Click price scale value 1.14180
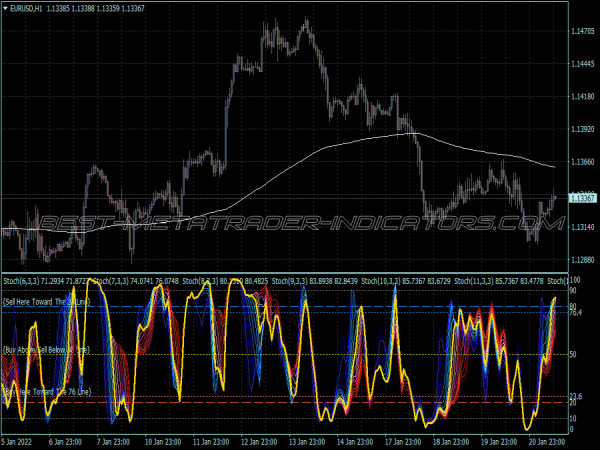 [583, 97]
